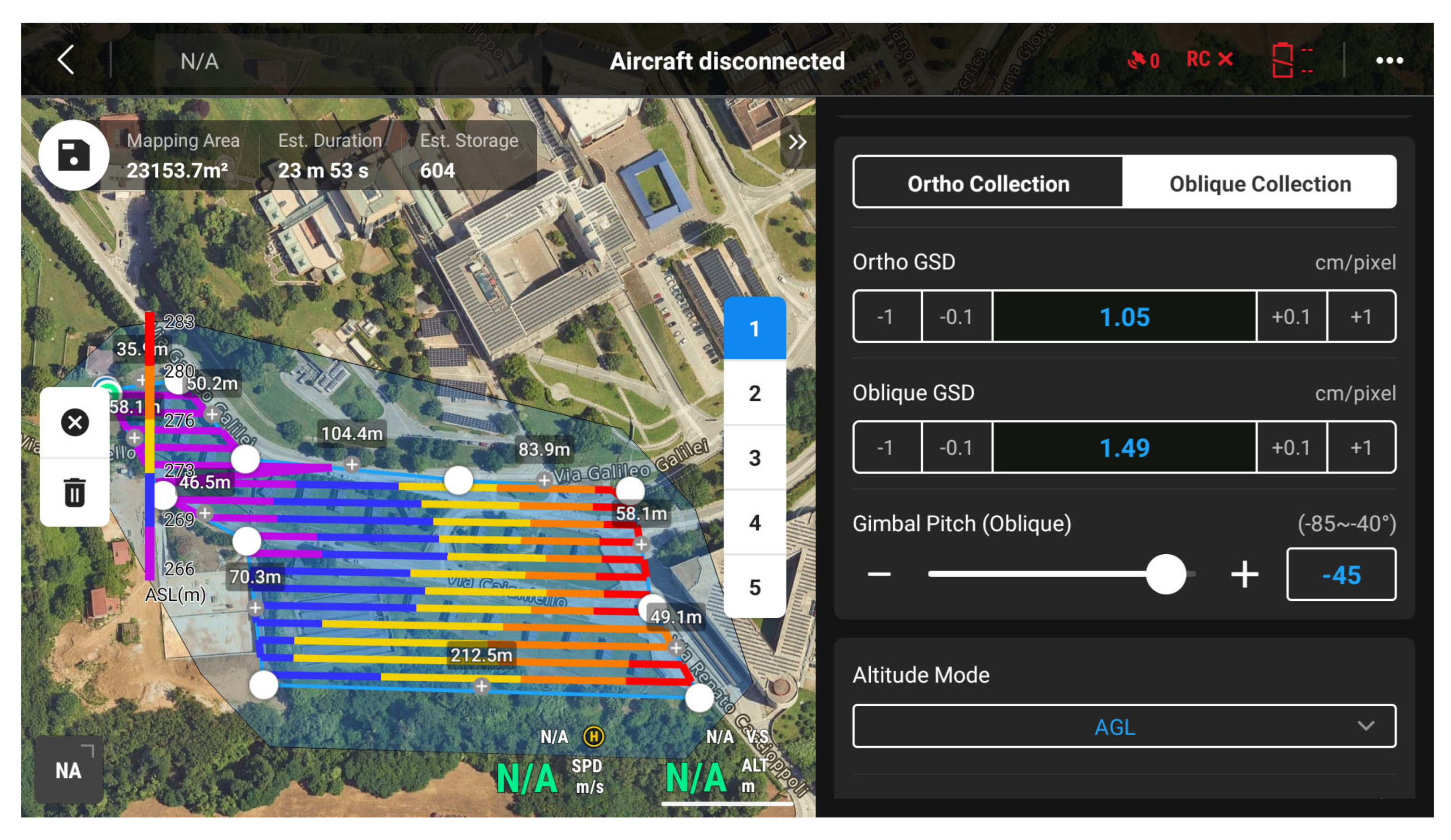The height and width of the screenshot is (840, 1451).
Task: Click the back arrow icon
Action: pos(65,60)
